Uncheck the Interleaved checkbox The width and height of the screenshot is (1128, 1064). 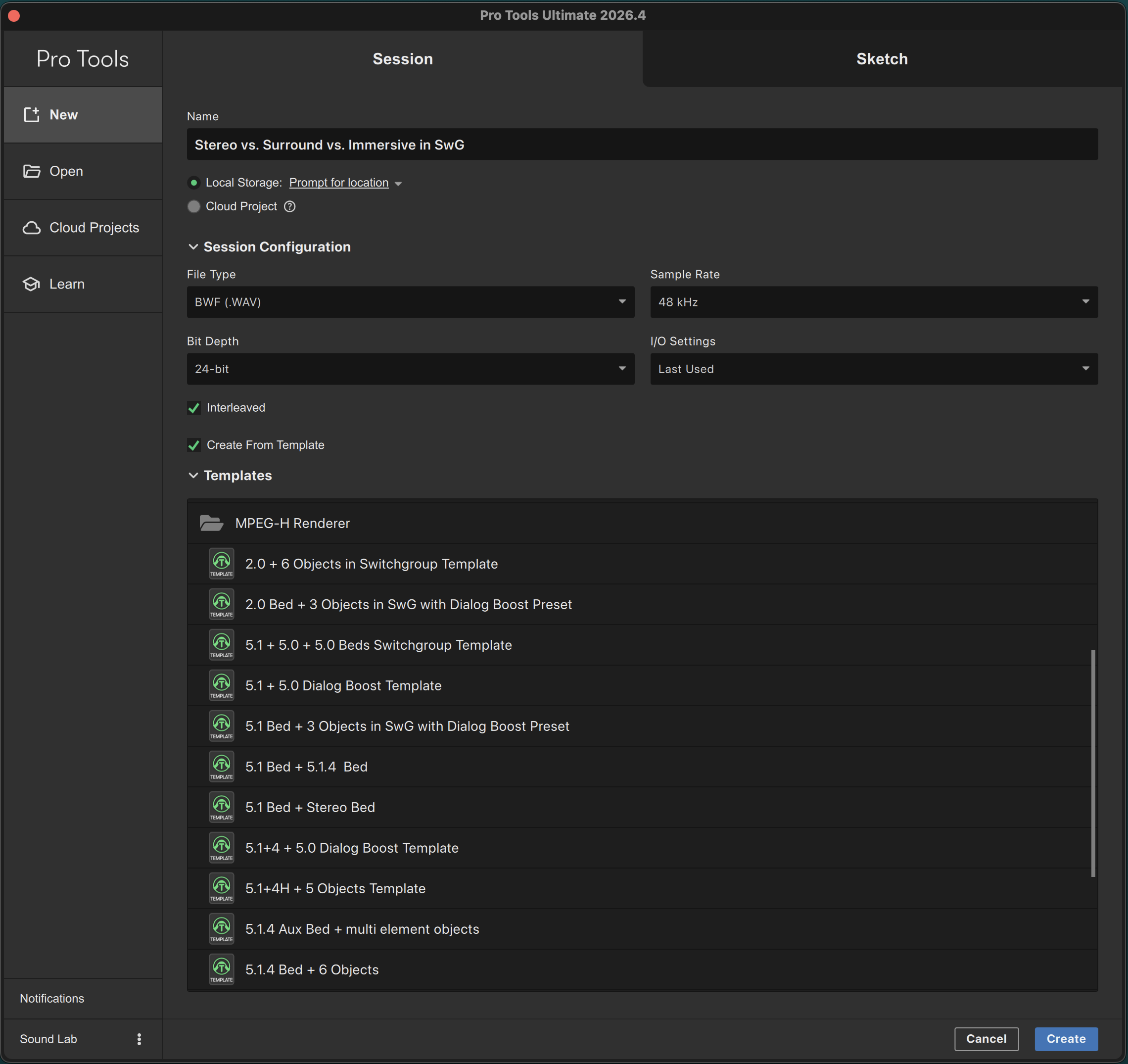[x=194, y=408]
